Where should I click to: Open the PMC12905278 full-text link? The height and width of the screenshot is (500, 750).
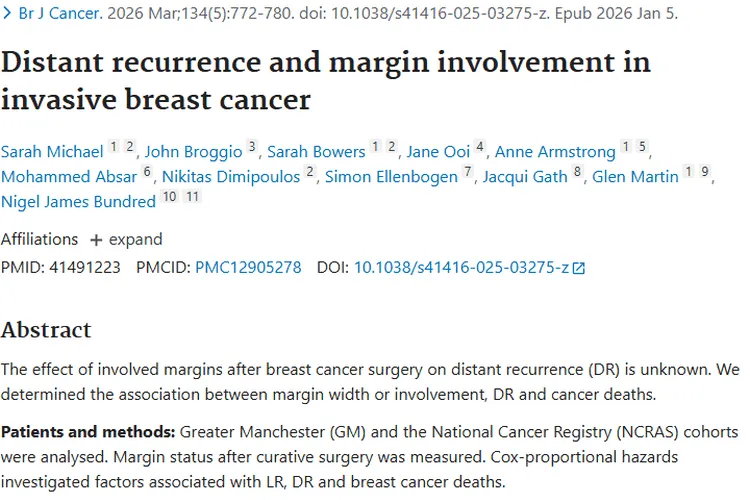tap(248, 268)
